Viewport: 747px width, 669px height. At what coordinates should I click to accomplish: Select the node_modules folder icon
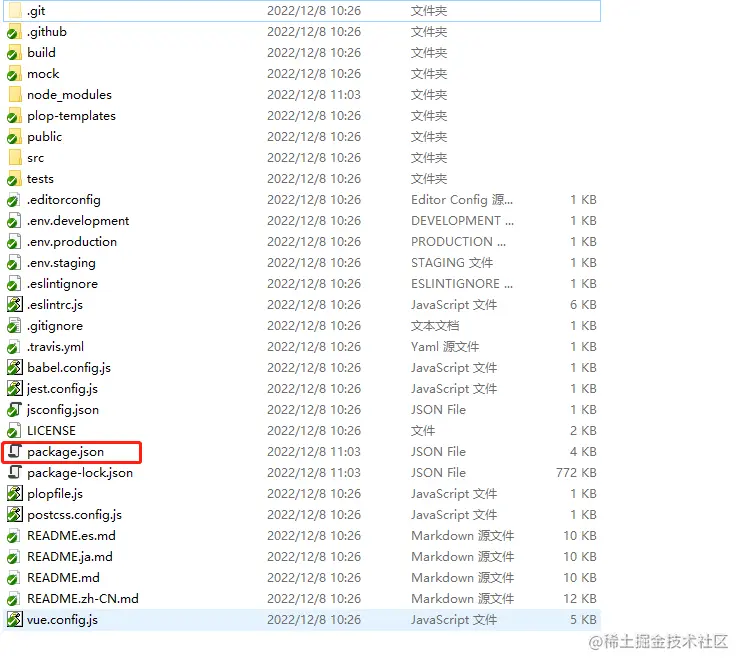pos(15,94)
